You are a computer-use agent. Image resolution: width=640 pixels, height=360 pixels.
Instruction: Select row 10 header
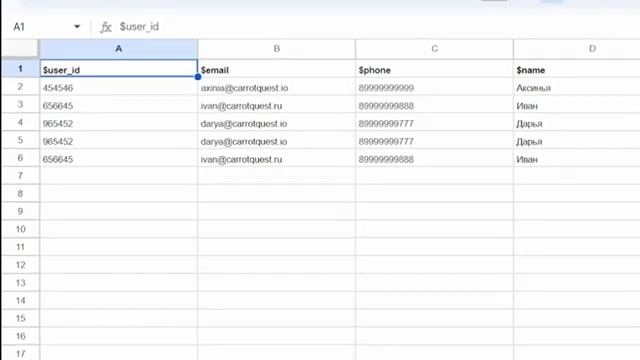pos(20,229)
